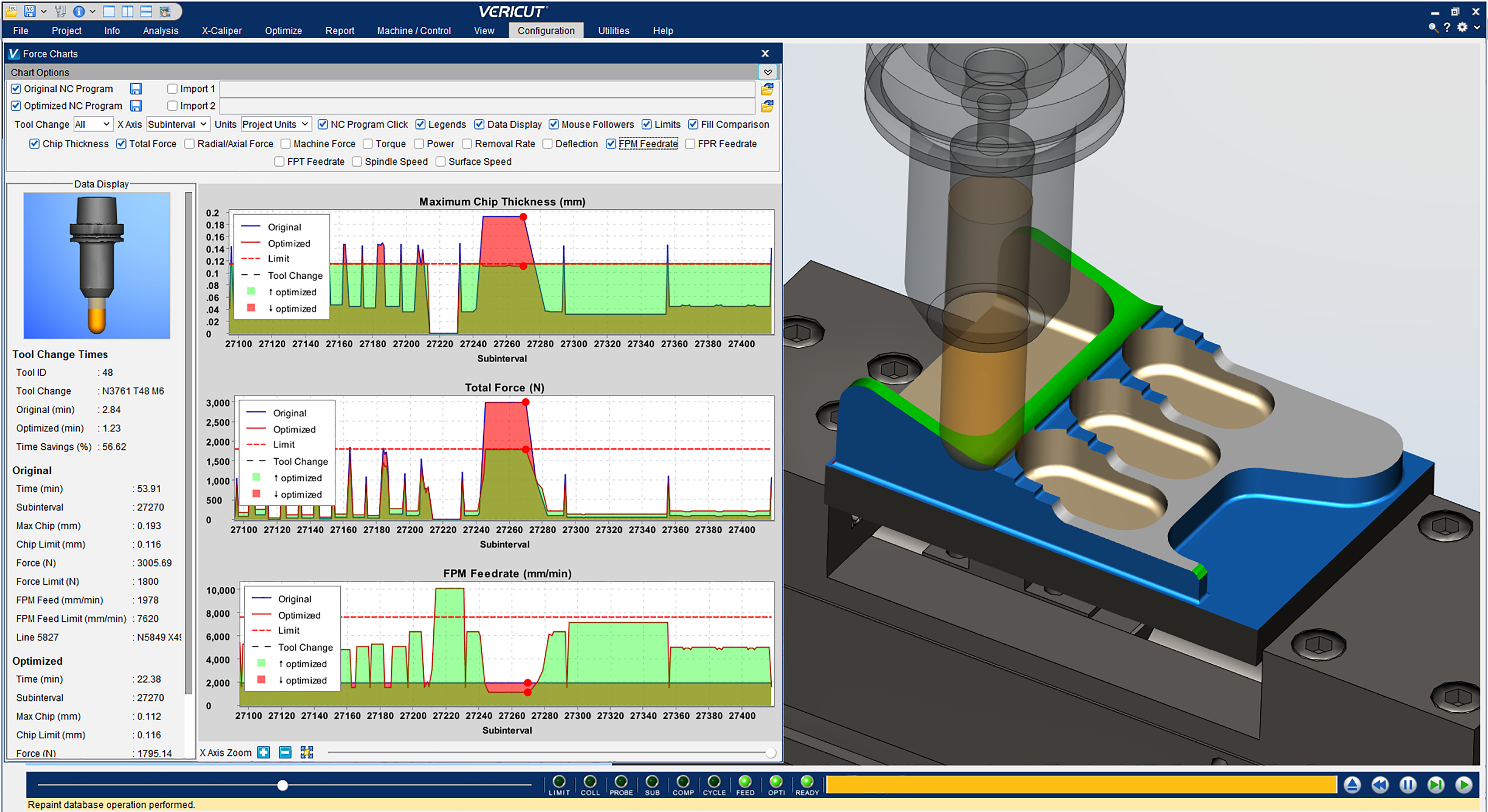1488x812 pixels.
Task: Open the X Axis Subinterval dropdown
Action: 178,124
